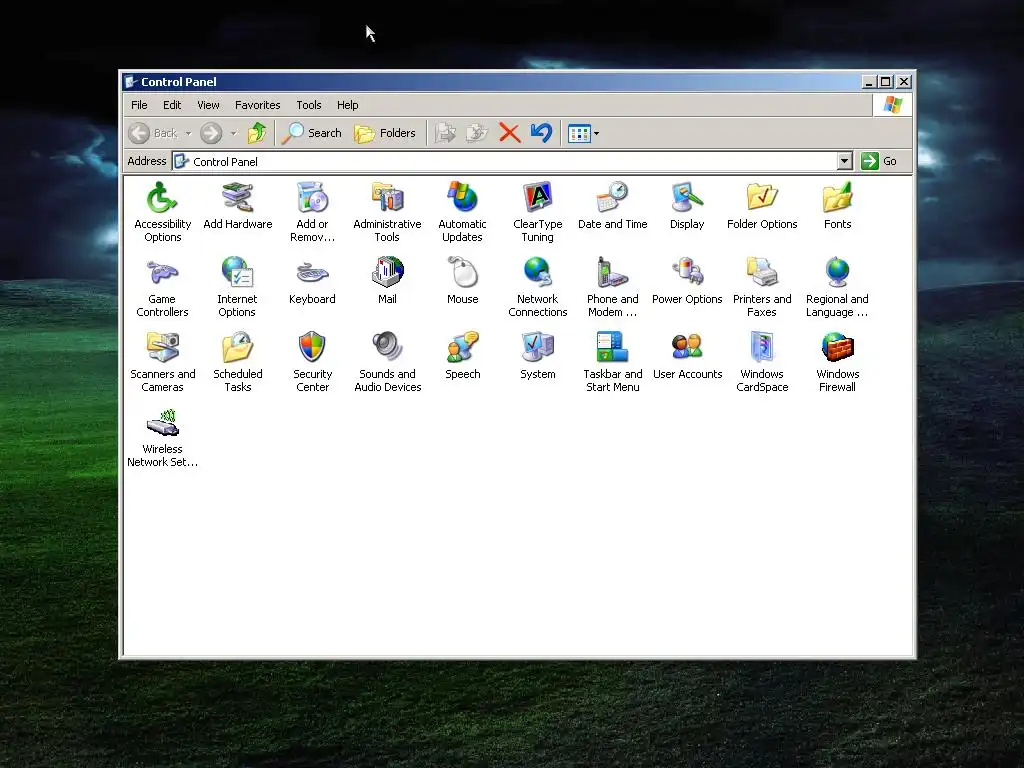This screenshot has height=768, width=1024.
Task: Open the Favorites menu
Action: pyautogui.click(x=257, y=105)
